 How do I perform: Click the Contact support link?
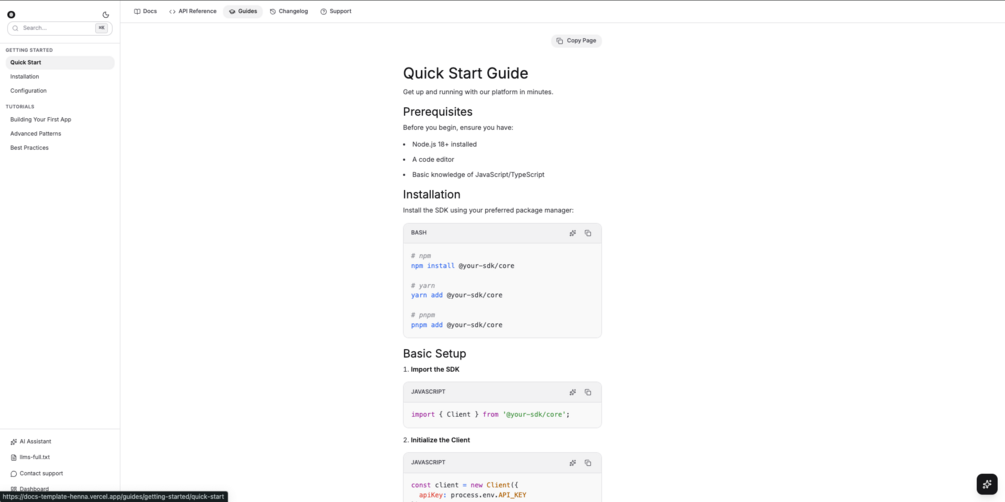[x=41, y=473]
